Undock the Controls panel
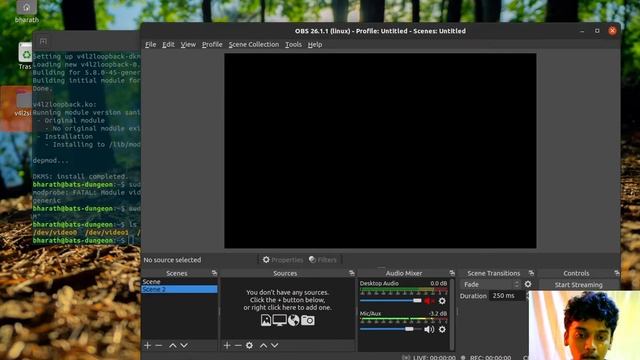The image size is (640, 360). point(616,273)
